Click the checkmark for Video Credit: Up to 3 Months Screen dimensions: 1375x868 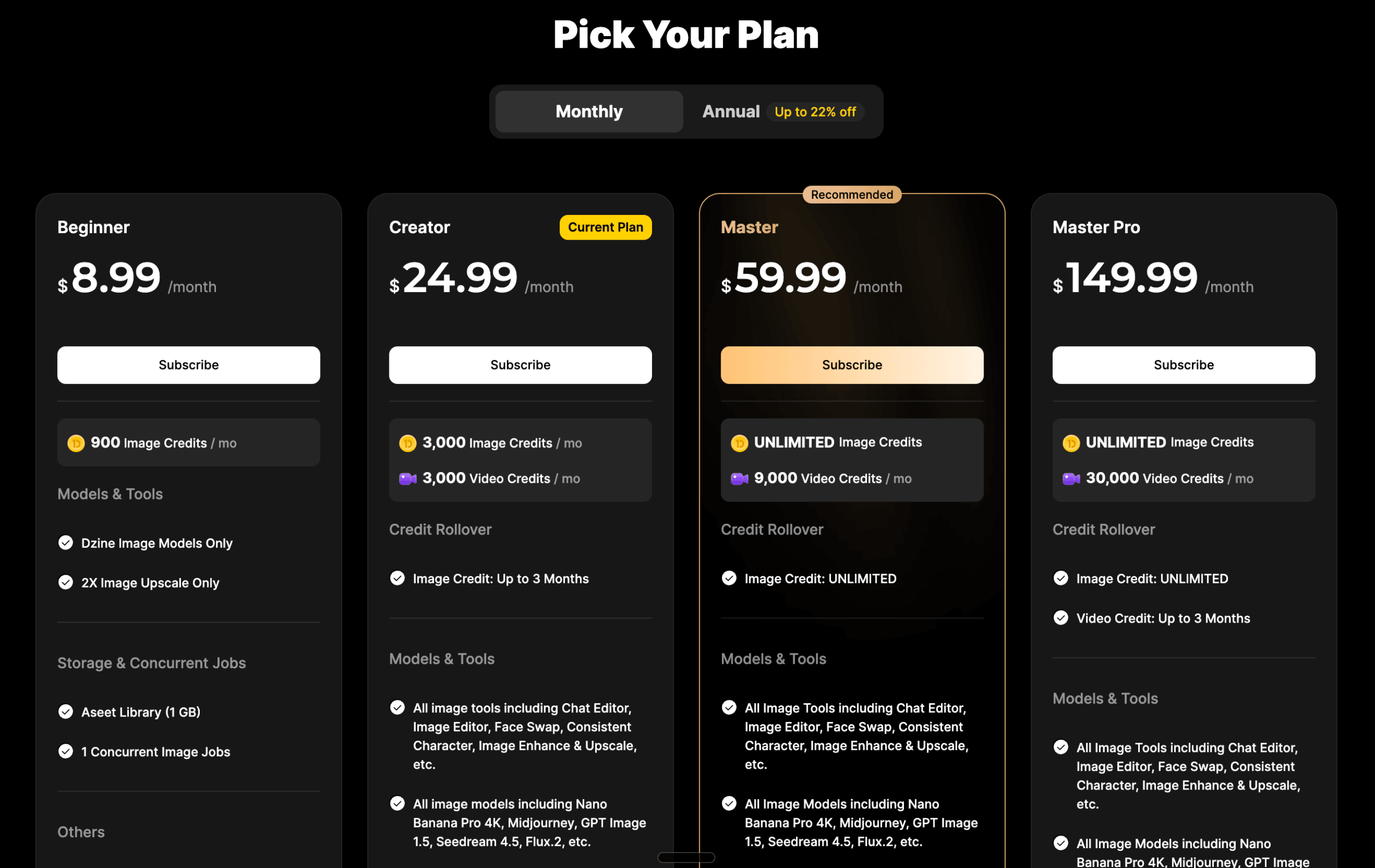[x=1060, y=618]
